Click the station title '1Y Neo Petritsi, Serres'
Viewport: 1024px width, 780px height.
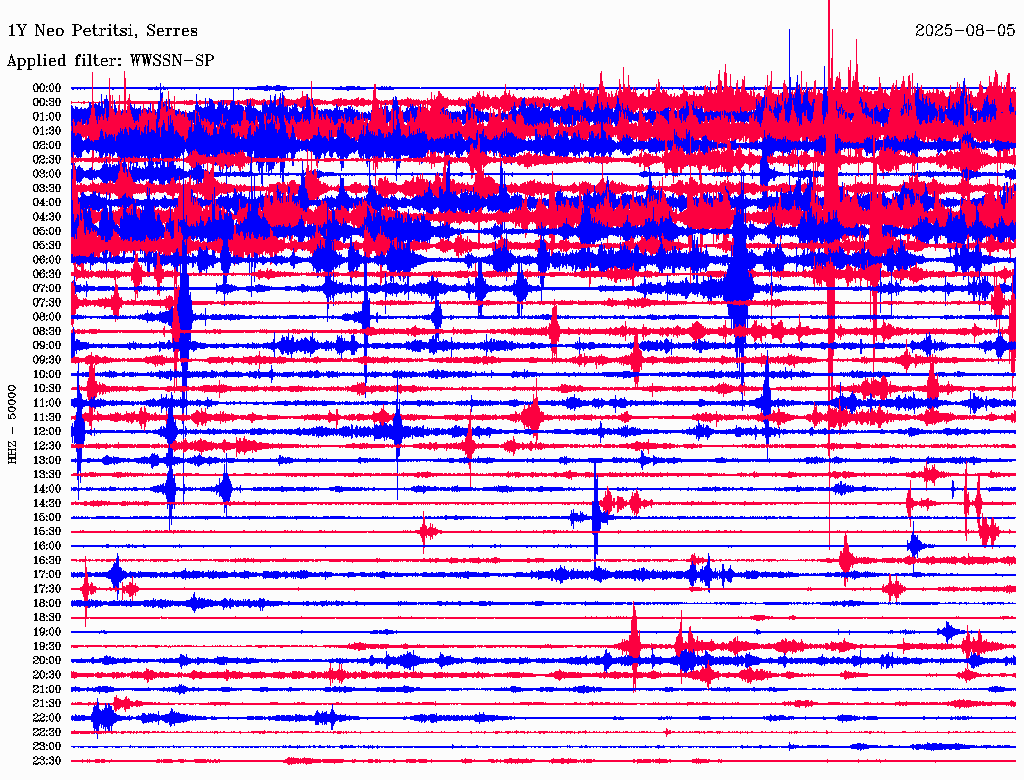(x=103, y=31)
